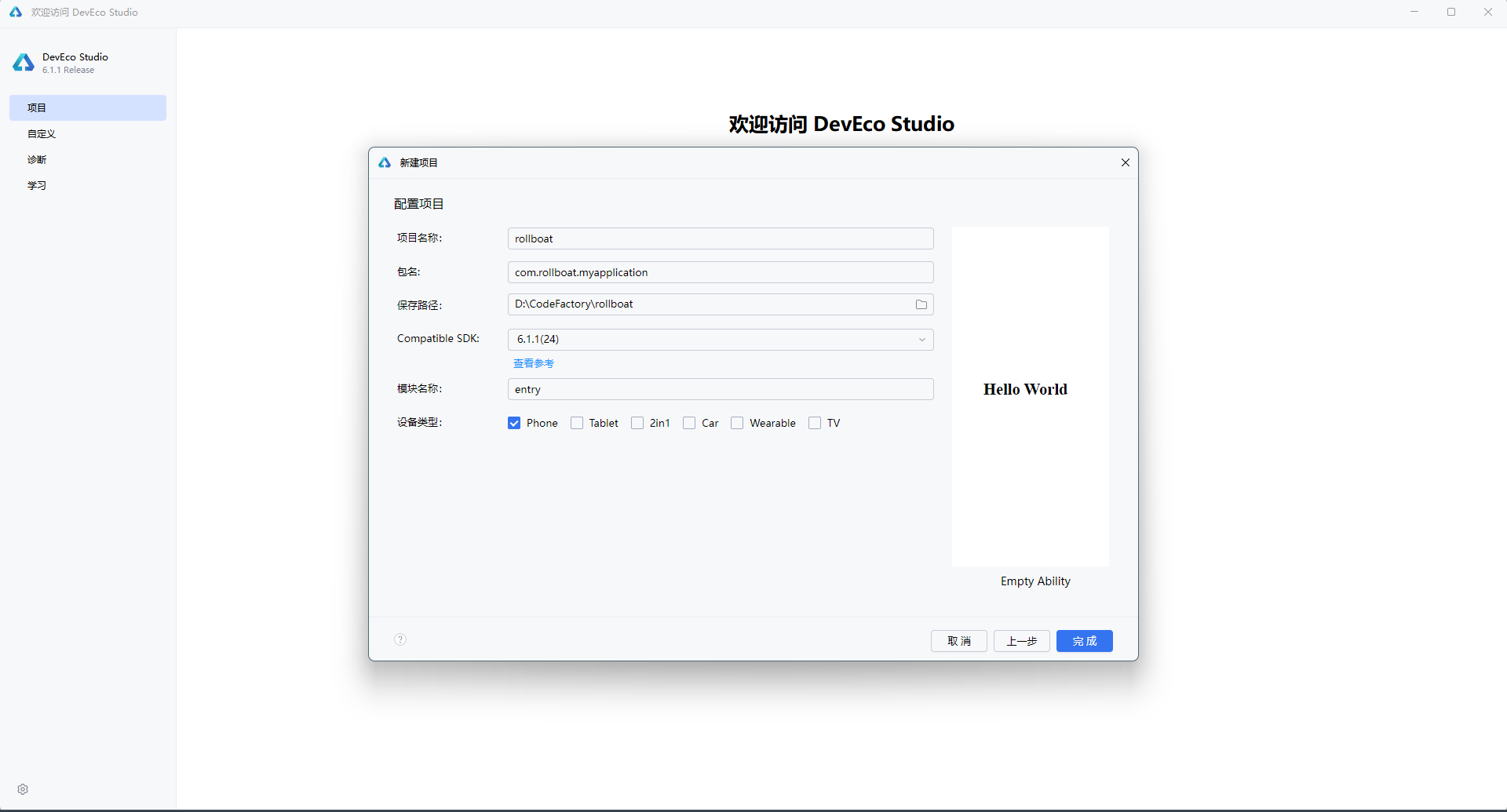Click the 项目名称 input field
1507x812 pixels.
point(721,239)
